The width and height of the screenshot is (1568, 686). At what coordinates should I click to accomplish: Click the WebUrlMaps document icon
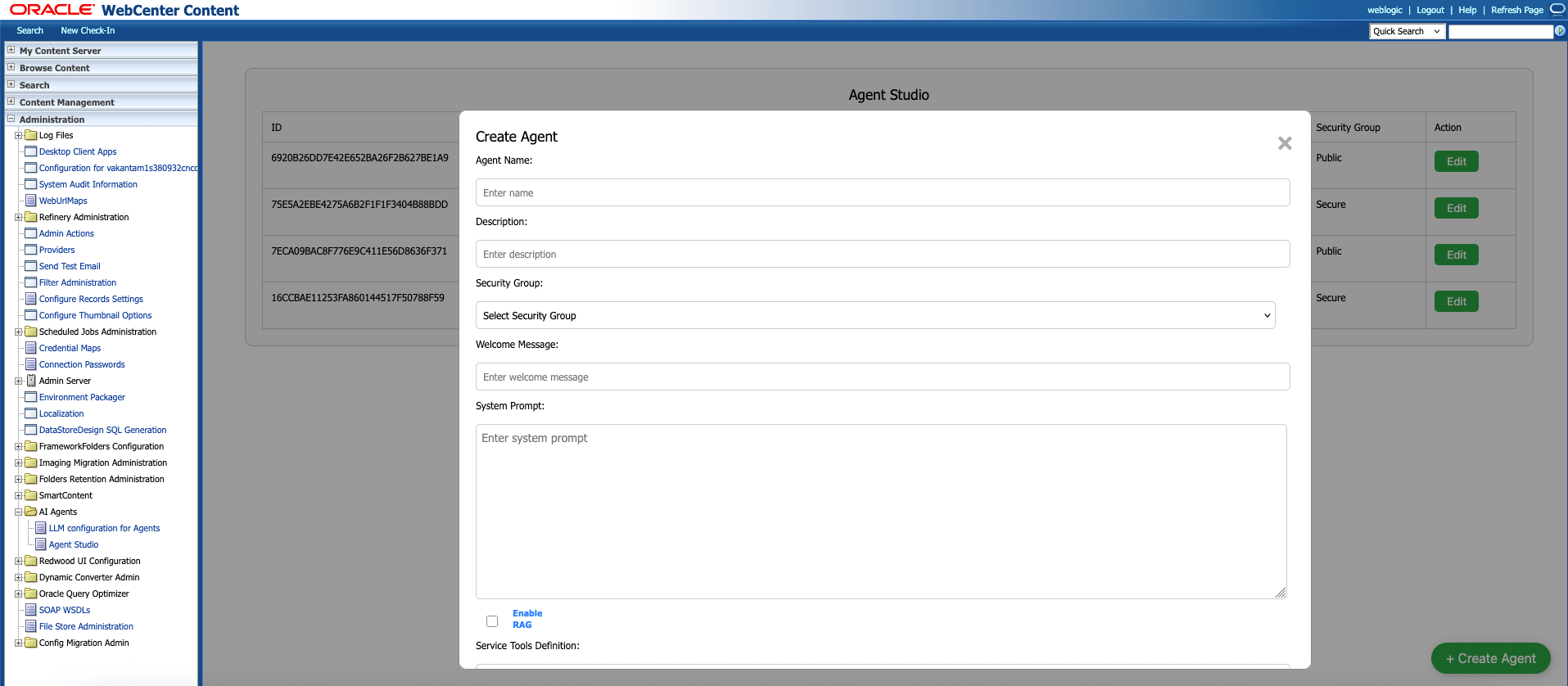tap(31, 201)
